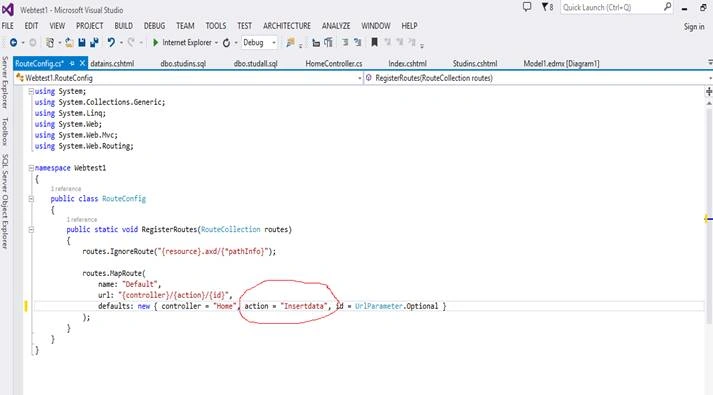Open the Server Explorer side tab
This screenshot has width=713, height=395.
coord(5,82)
